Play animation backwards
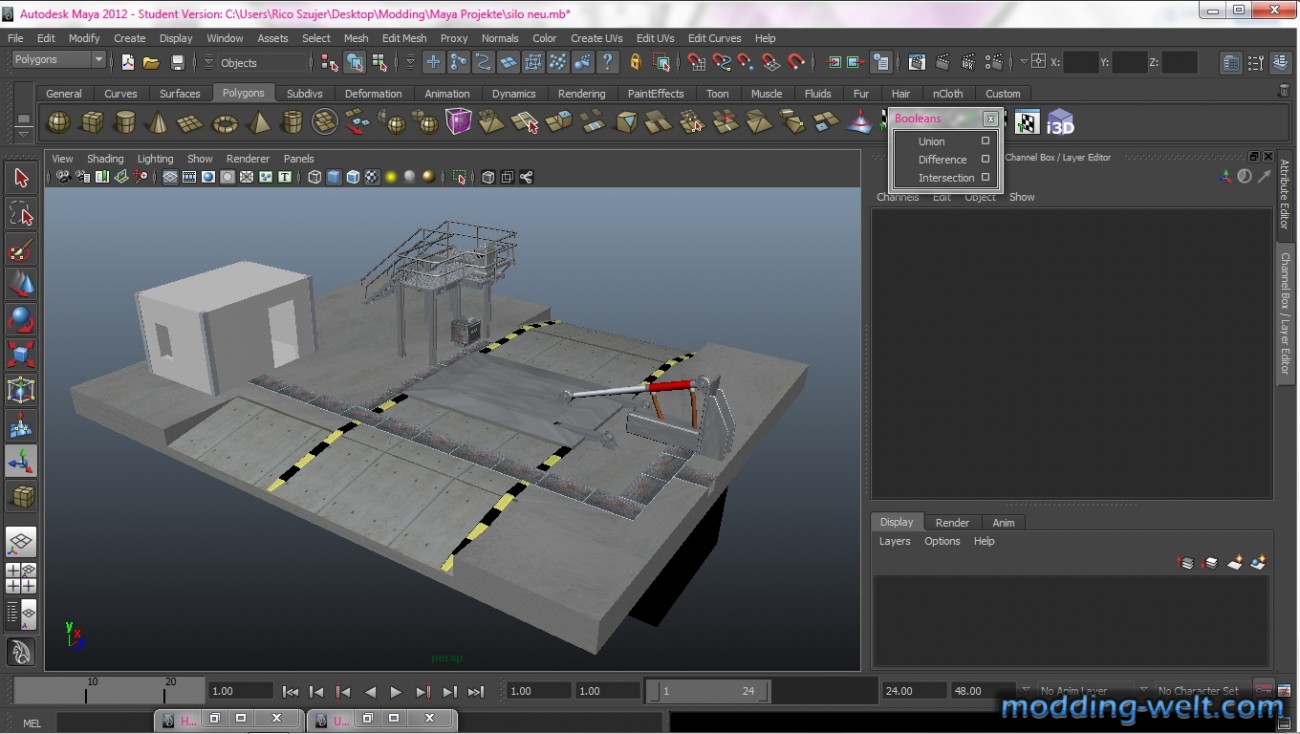Screen dimensions: 1300x734 click(370, 691)
